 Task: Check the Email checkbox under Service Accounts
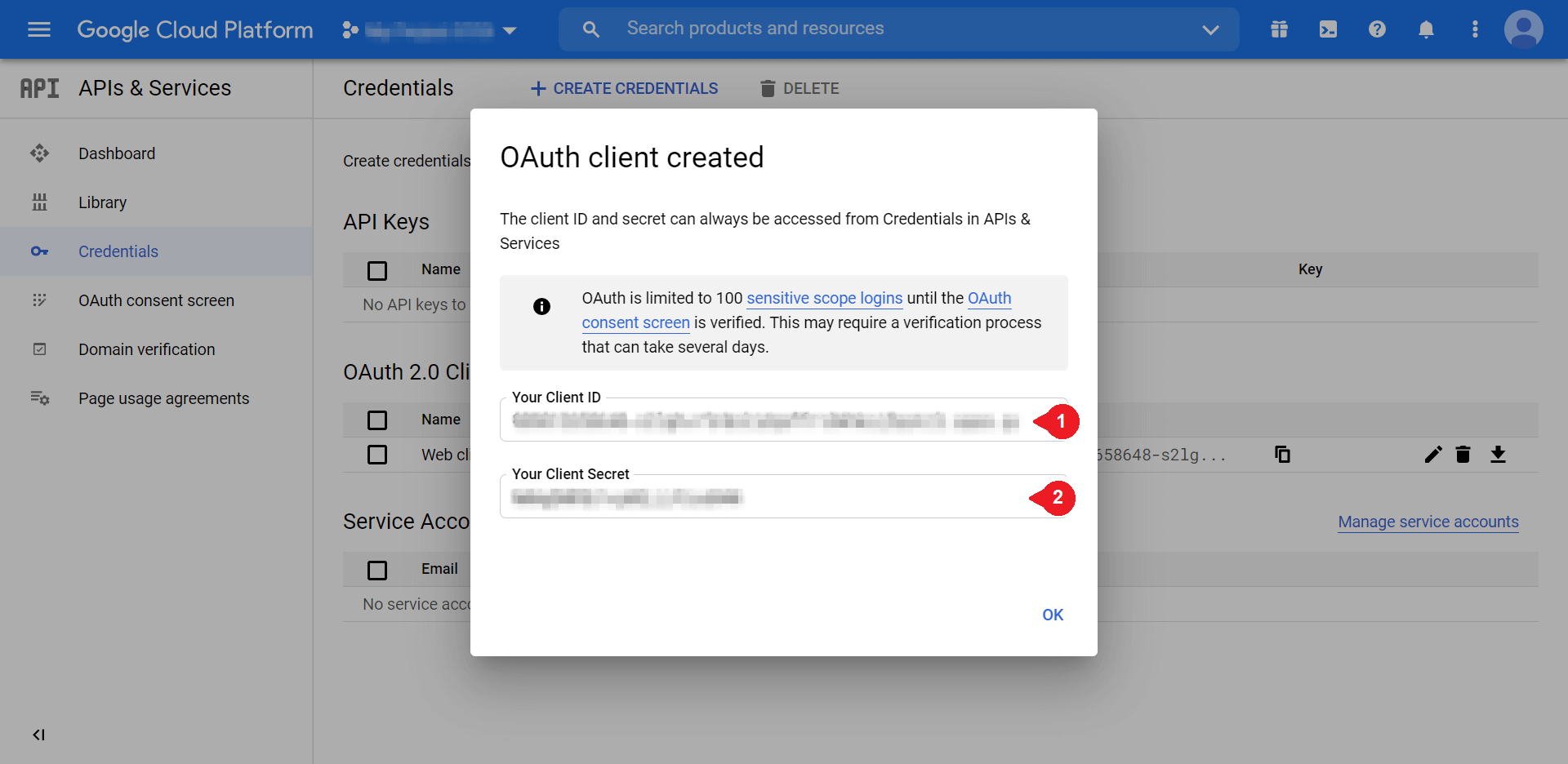[x=377, y=570]
